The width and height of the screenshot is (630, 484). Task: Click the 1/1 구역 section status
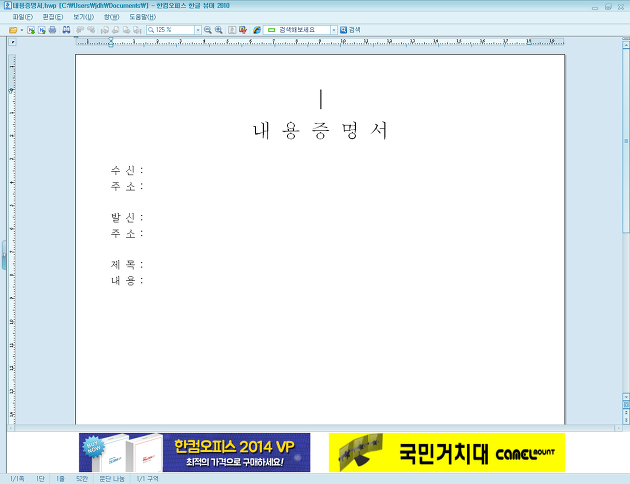pyautogui.click(x=147, y=479)
